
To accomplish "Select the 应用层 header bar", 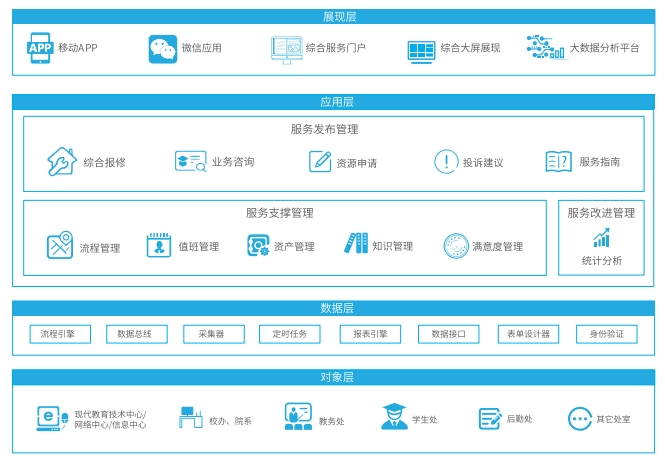I will coord(333,102).
